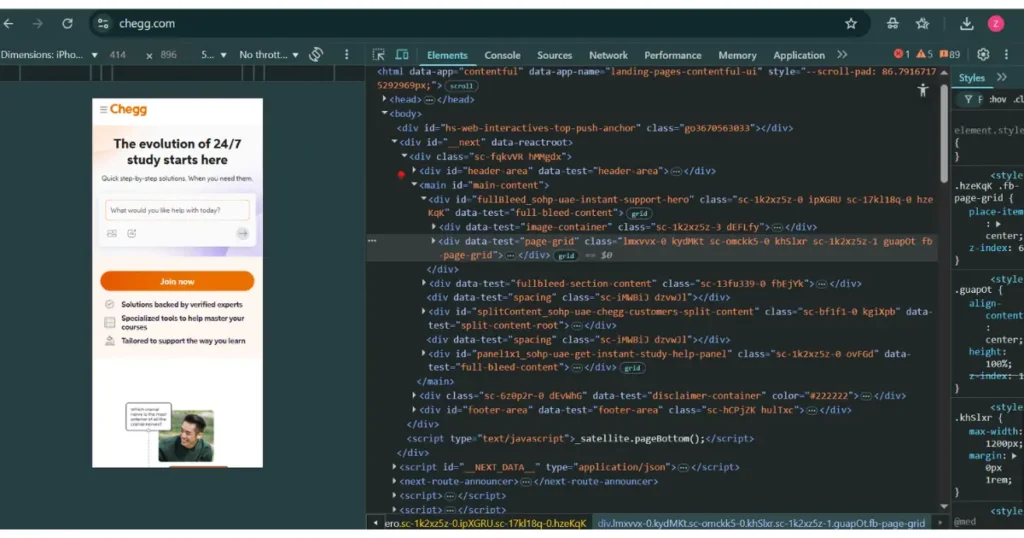Select the Styles pane tab
The image size is (1024, 538).
pos(972,78)
